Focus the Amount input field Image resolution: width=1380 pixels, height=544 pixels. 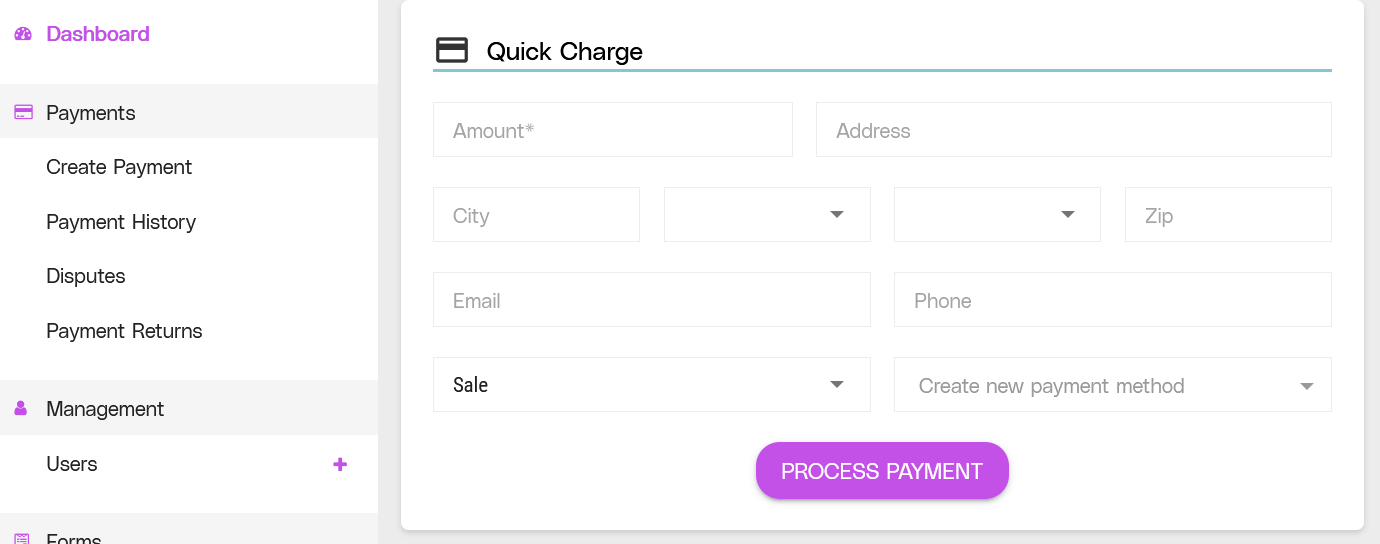tap(612, 130)
